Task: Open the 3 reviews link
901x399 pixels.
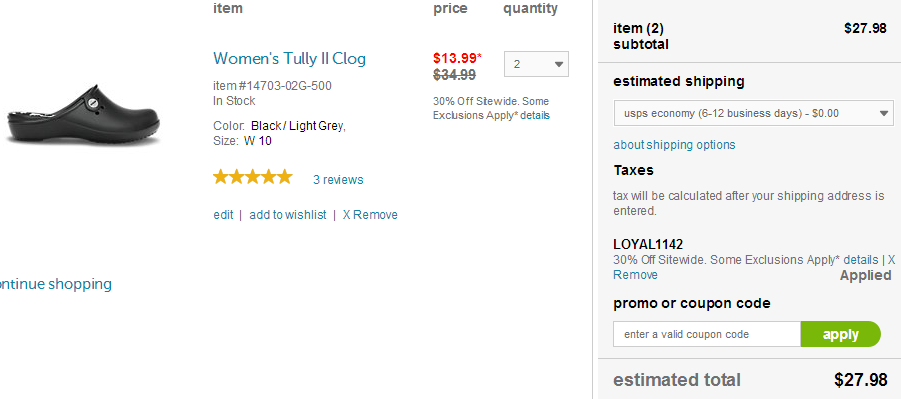Action: click(338, 180)
